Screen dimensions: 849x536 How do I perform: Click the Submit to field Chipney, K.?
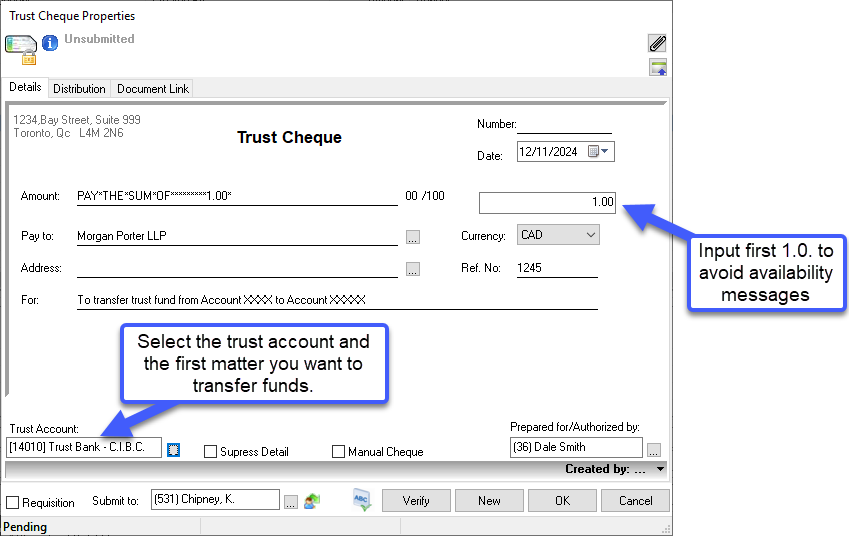click(x=215, y=499)
